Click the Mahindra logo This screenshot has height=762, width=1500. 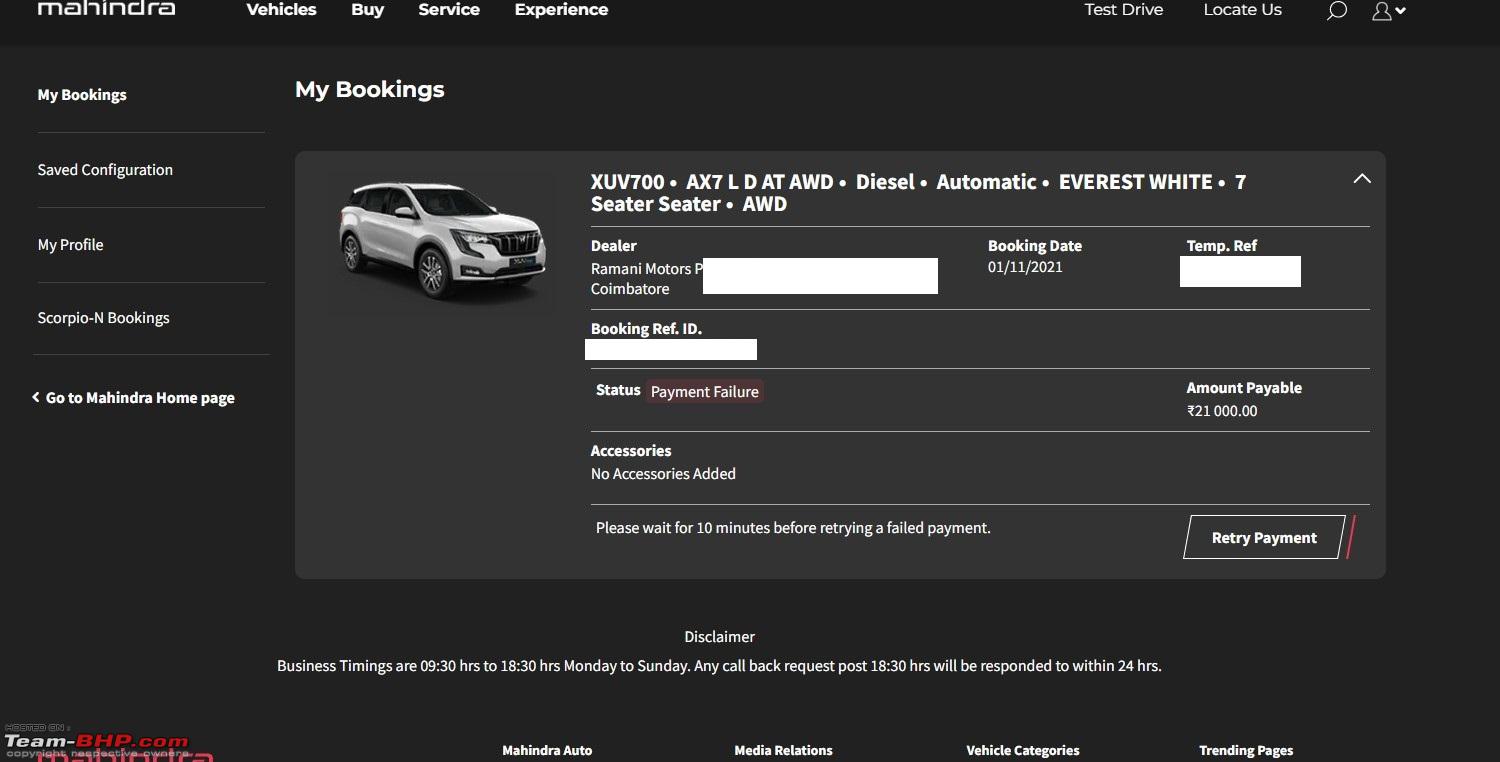coord(106,8)
